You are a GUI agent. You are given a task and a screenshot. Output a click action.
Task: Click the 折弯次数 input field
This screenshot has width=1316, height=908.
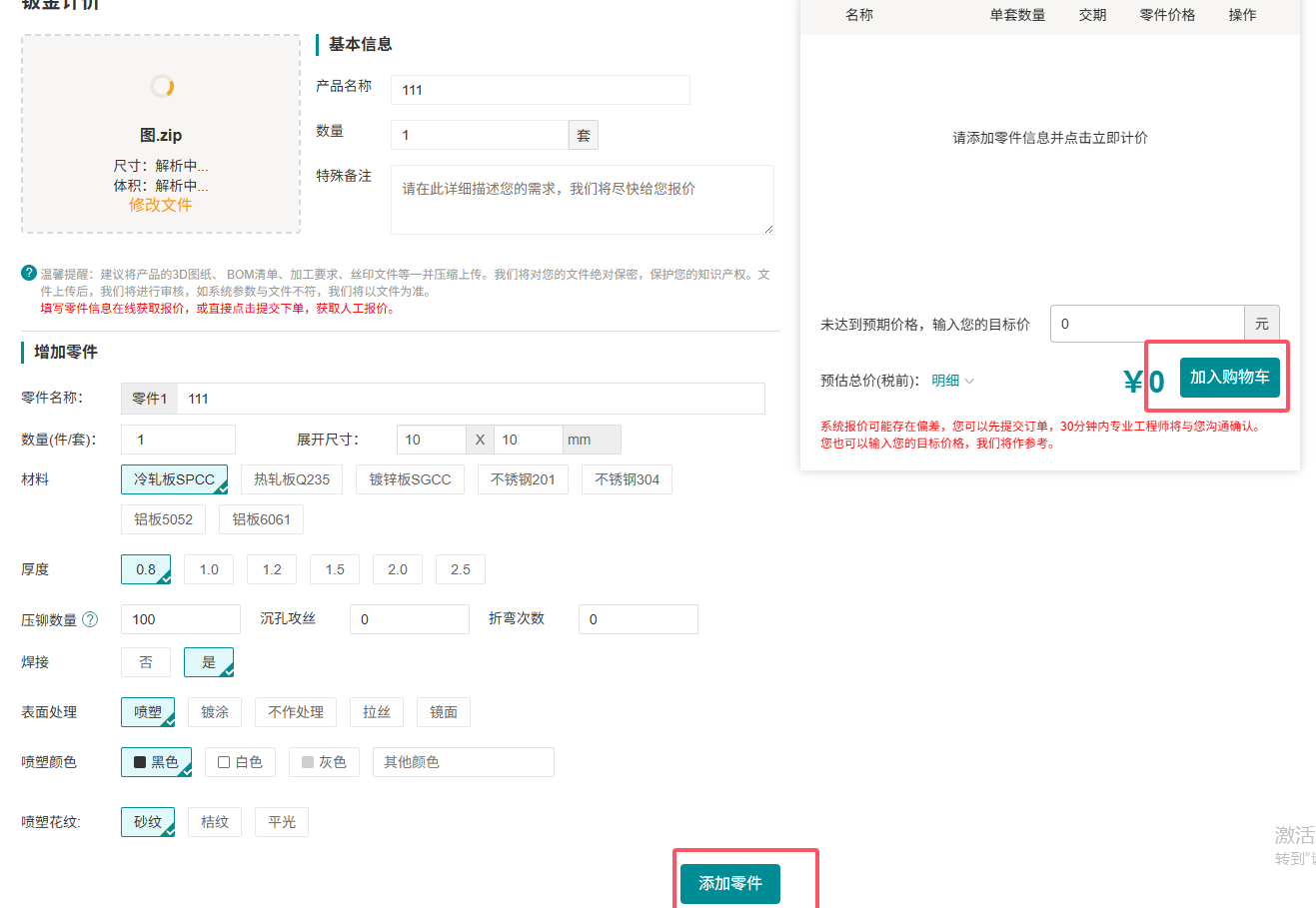pos(638,619)
